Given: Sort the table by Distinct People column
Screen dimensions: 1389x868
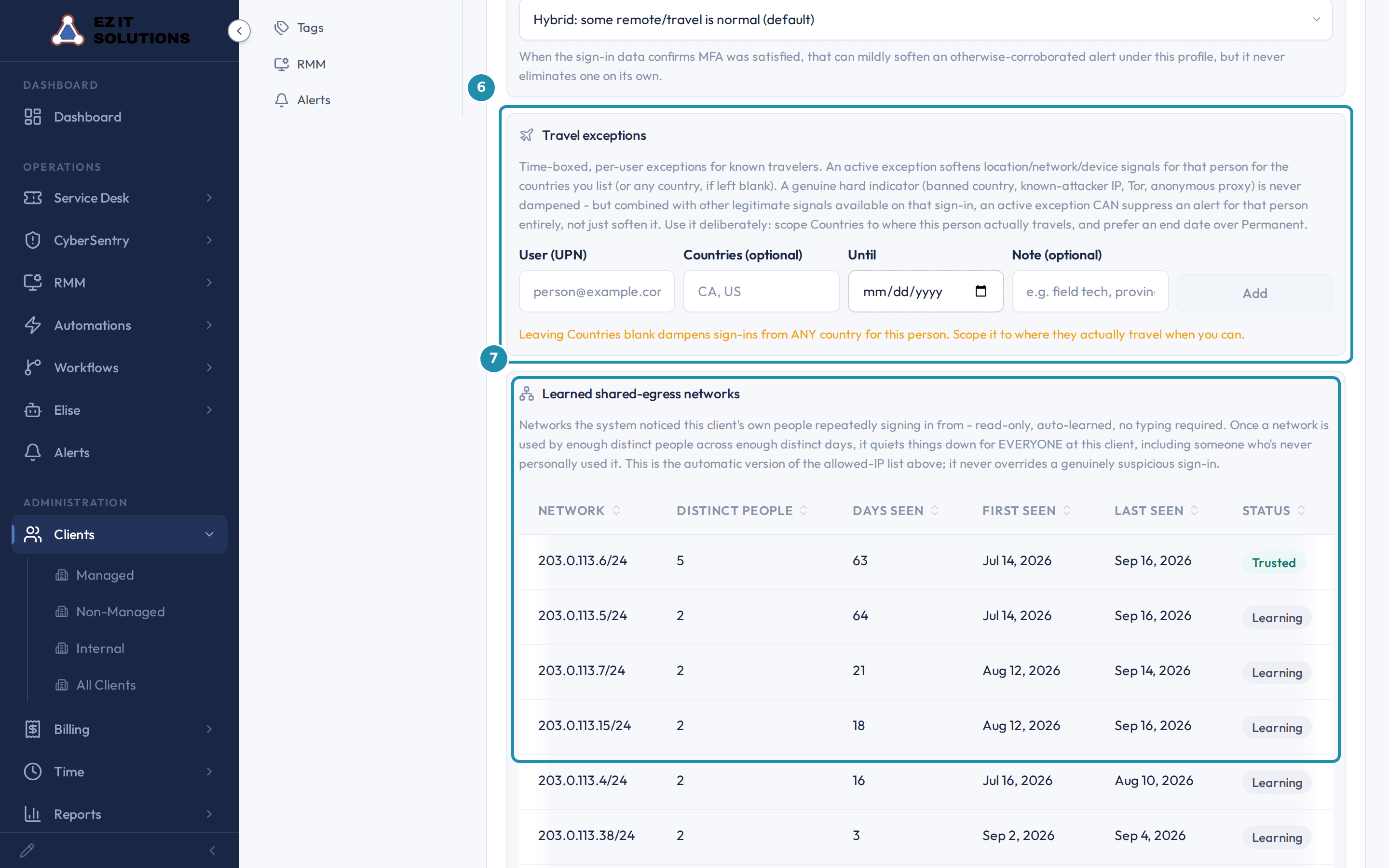Looking at the screenshot, I should [742, 511].
